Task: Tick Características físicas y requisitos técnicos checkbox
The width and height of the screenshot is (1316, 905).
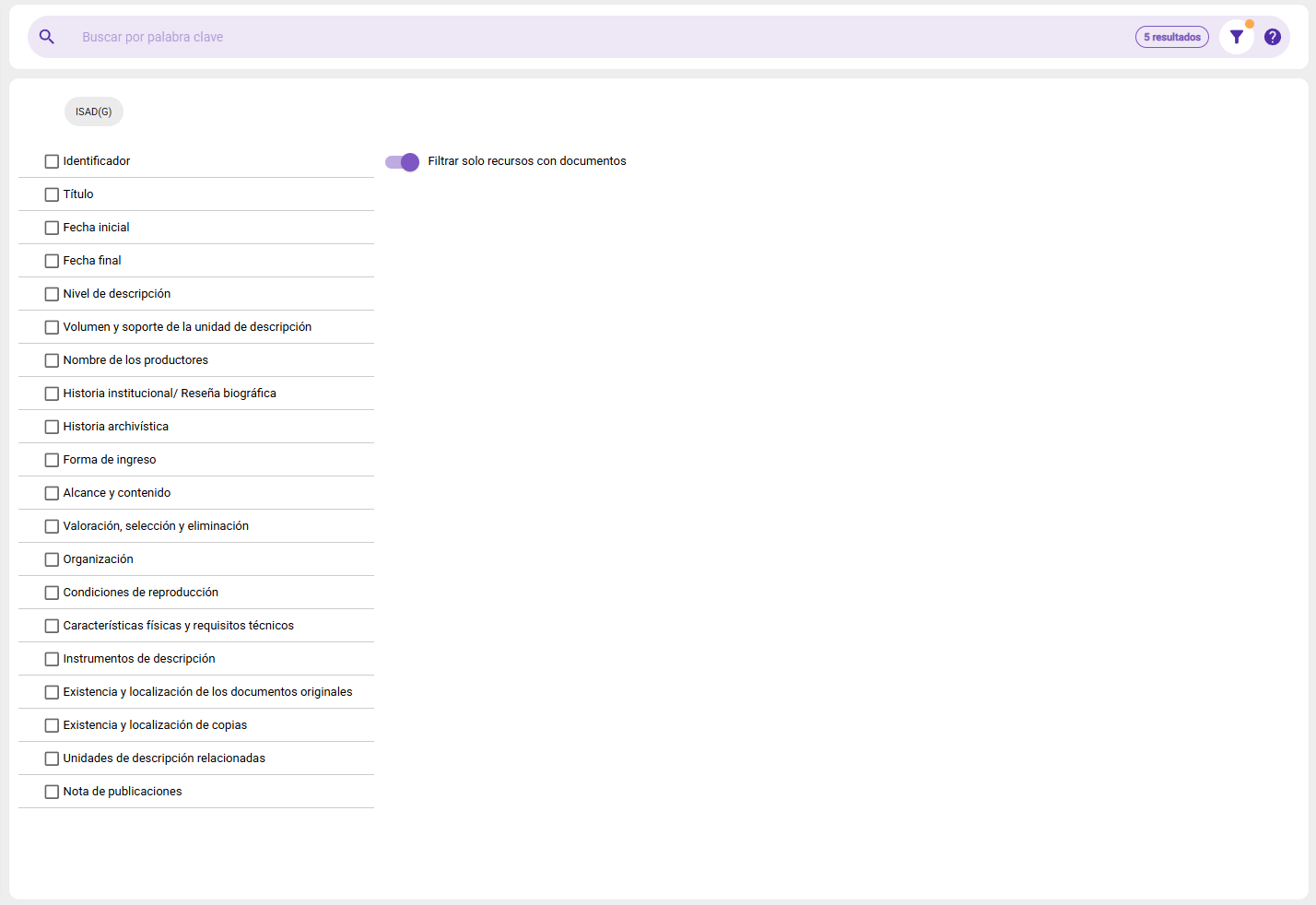Action: tap(52, 626)
